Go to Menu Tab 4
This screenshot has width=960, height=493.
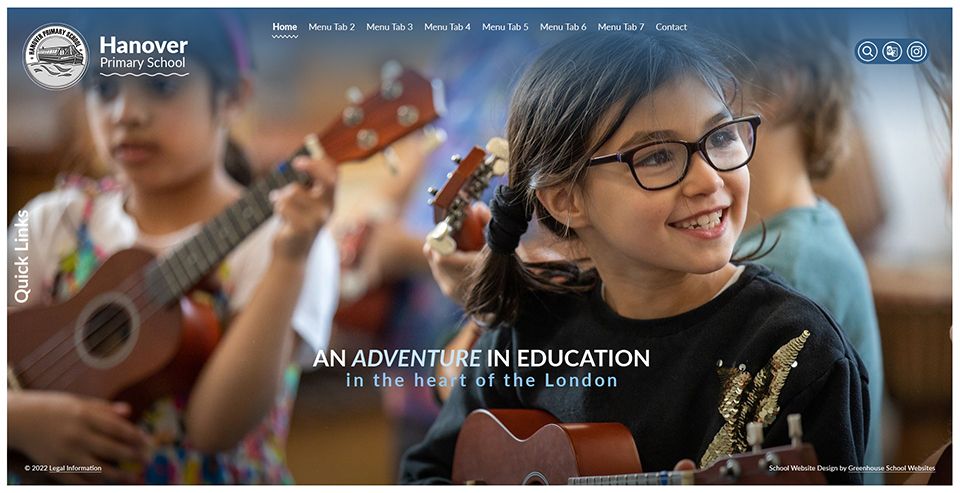click(x=448, y=27)
